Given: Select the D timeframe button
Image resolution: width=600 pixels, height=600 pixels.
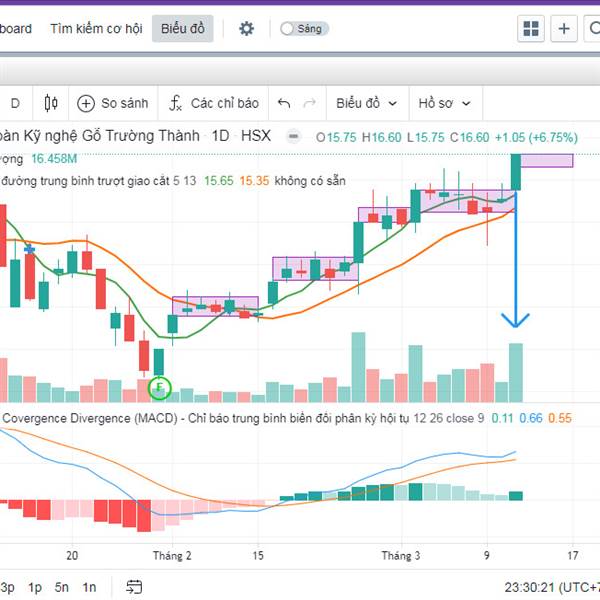Looking at the screenshot, I should [x=15, y=103].
